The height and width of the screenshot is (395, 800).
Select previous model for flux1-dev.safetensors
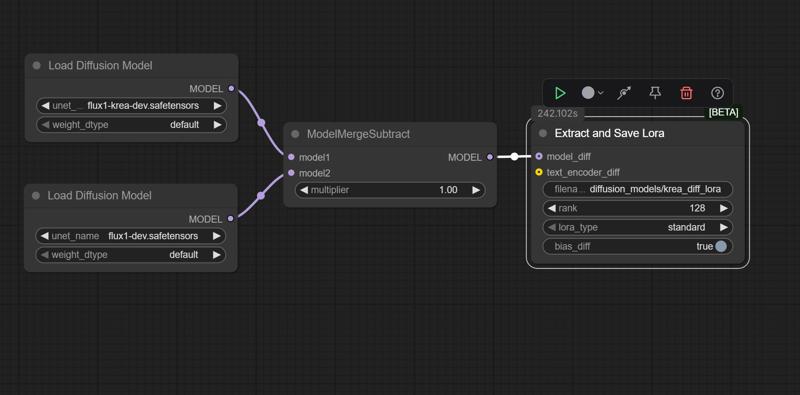point(44,236)
